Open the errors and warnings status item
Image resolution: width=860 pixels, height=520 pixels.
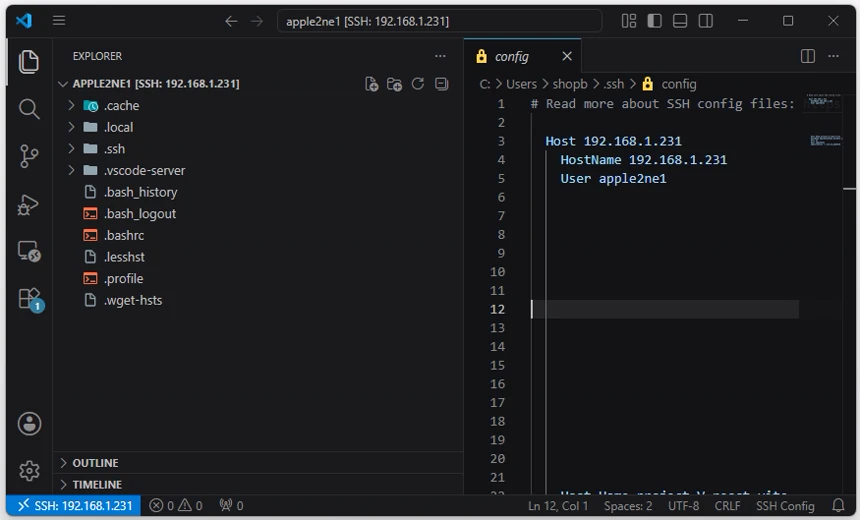pos(176,506)
